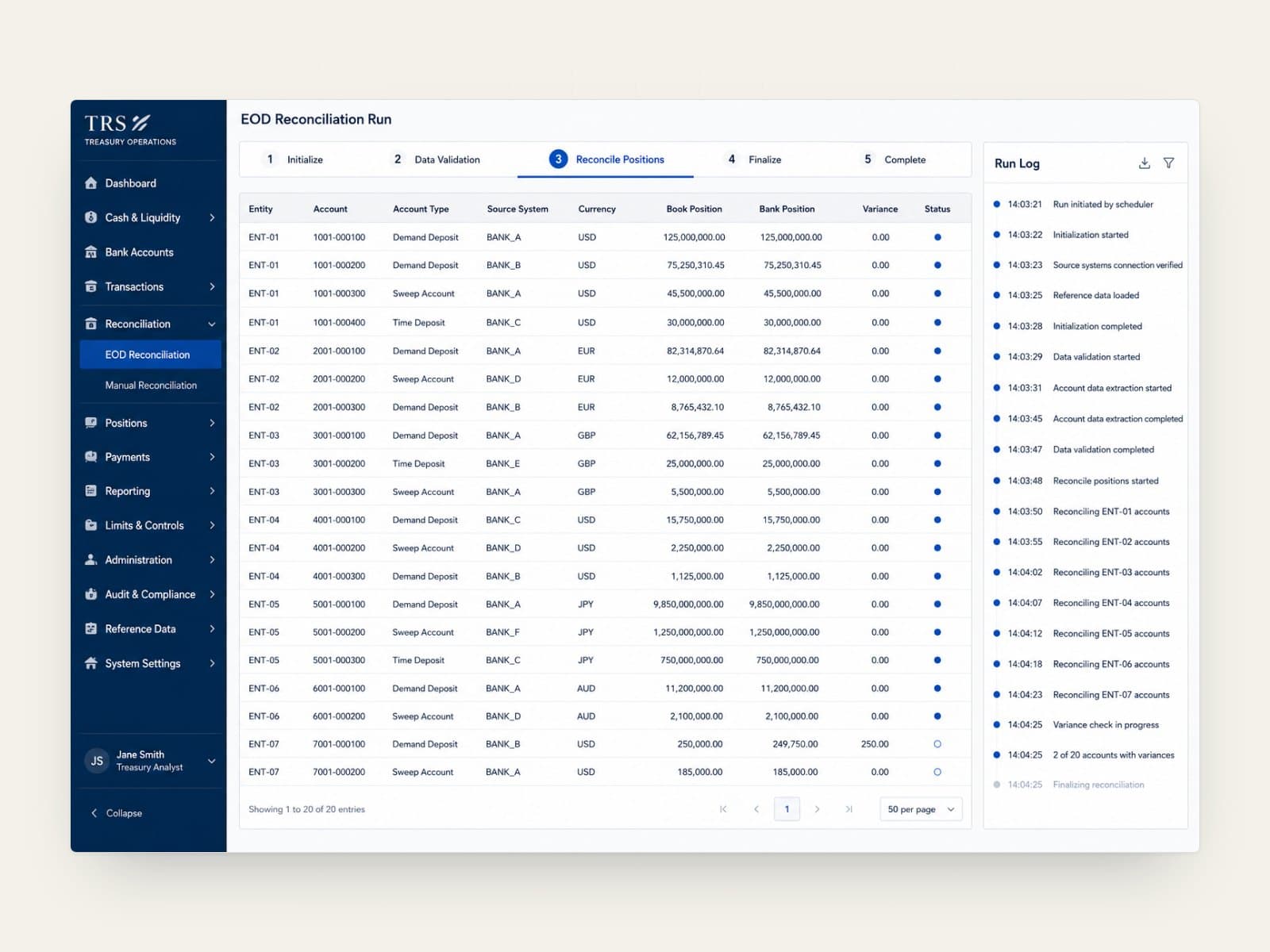
Task: Jump to the last results page
Action: [849, 809]
